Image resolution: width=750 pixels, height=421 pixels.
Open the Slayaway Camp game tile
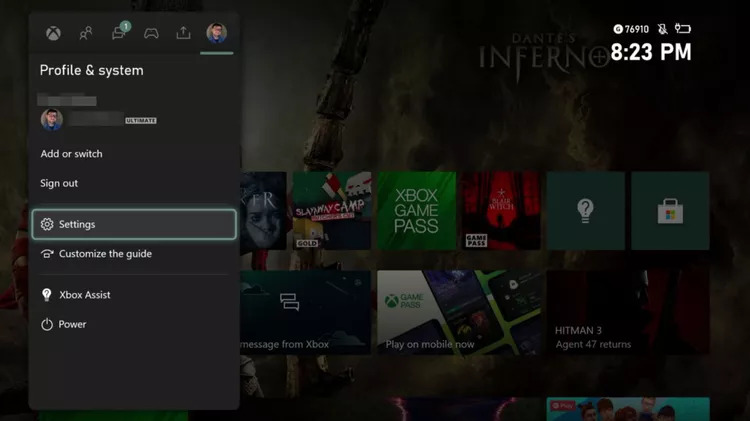331,210
